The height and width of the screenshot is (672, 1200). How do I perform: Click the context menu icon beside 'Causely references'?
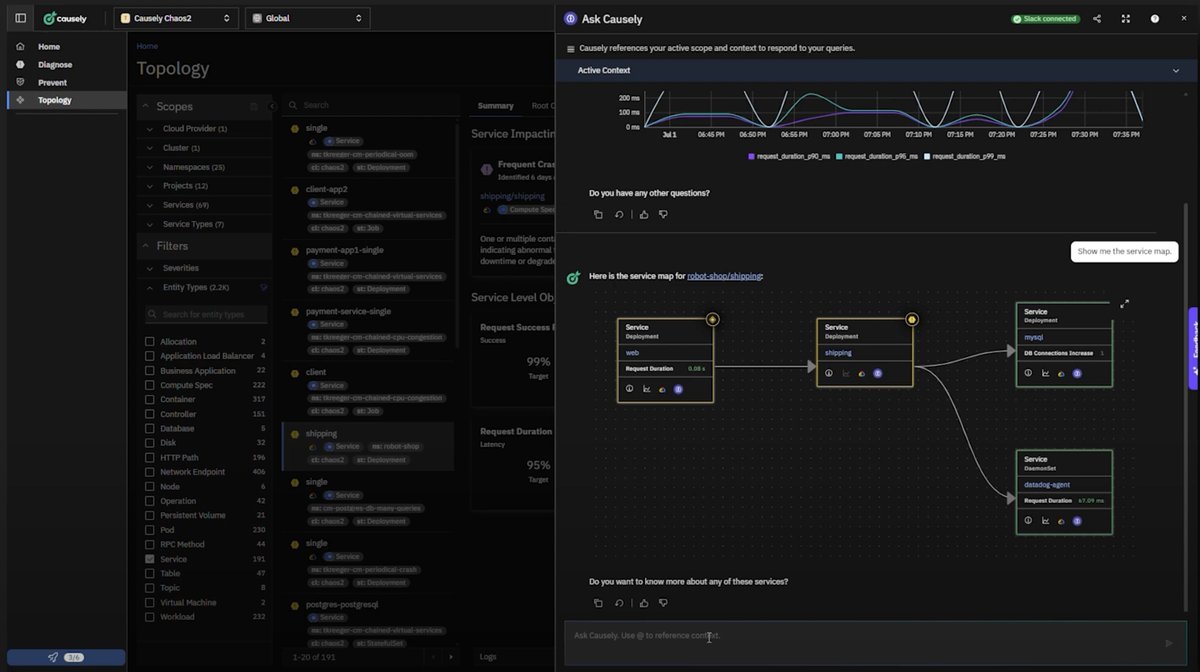(x=571, y=48)
